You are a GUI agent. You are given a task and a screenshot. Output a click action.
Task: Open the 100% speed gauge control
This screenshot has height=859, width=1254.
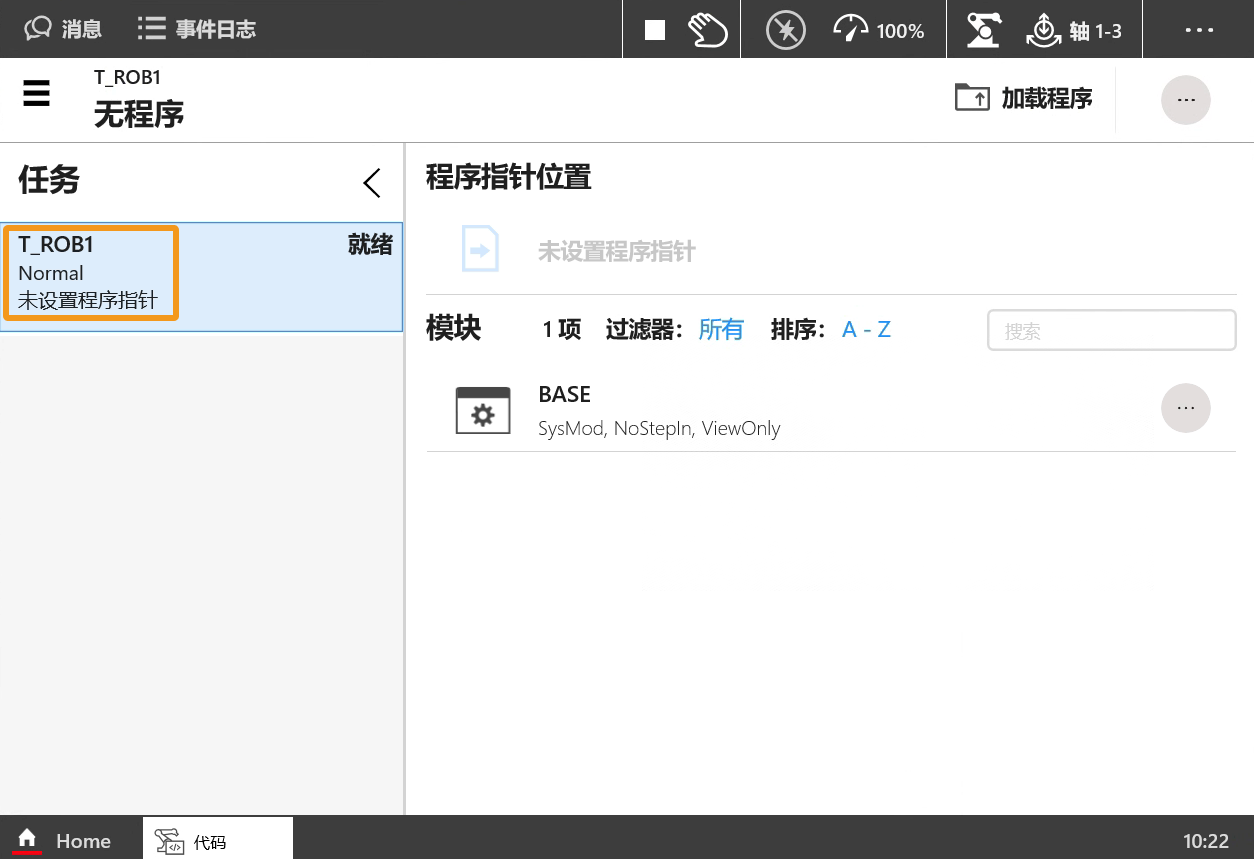(x=879, y=30)
